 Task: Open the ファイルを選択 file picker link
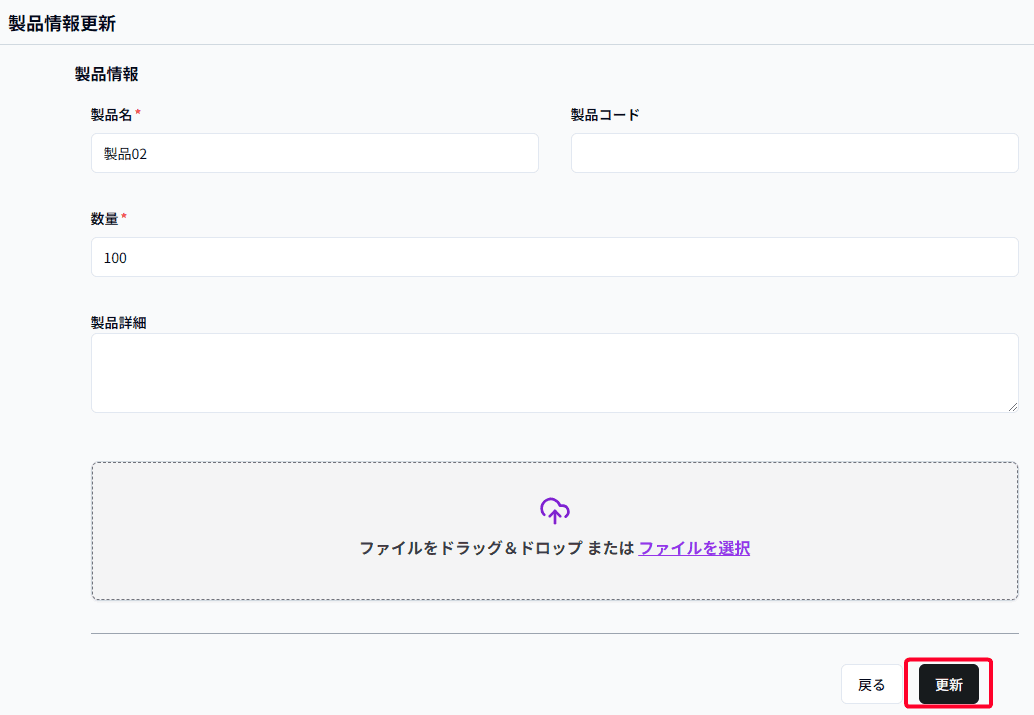(694, 548)
